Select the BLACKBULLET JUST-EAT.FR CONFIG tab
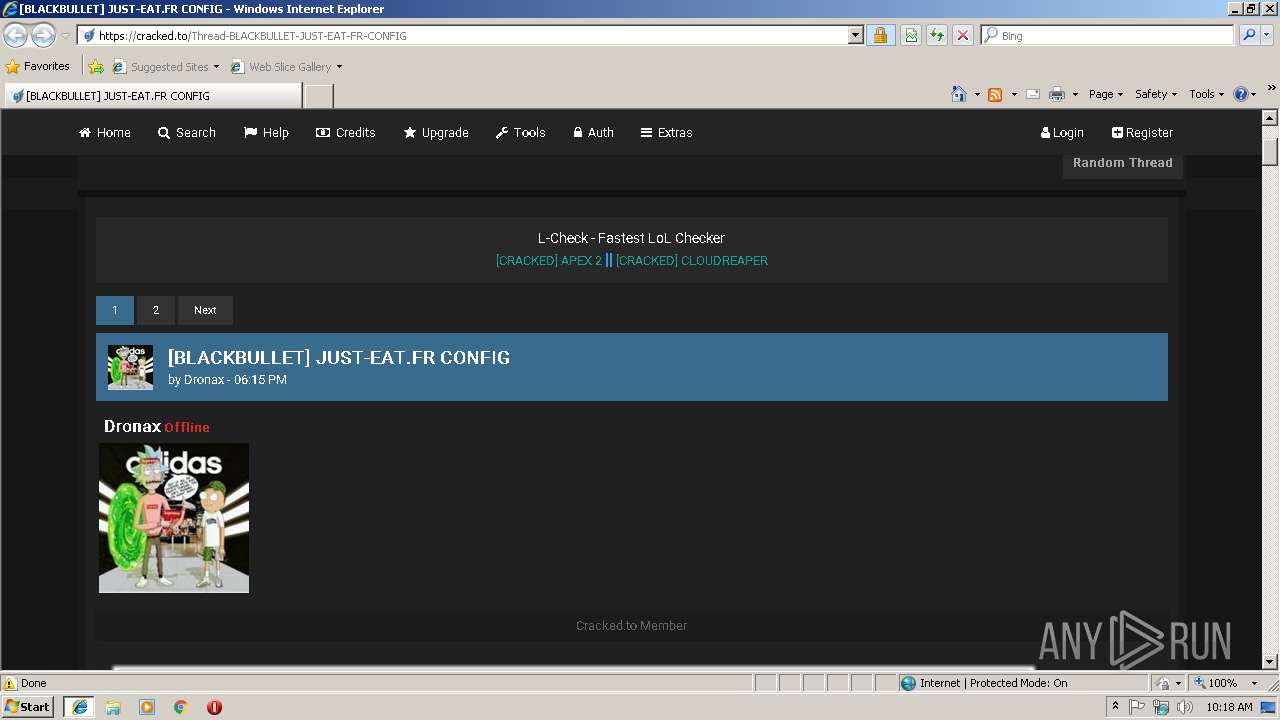 tap(152, 96)
